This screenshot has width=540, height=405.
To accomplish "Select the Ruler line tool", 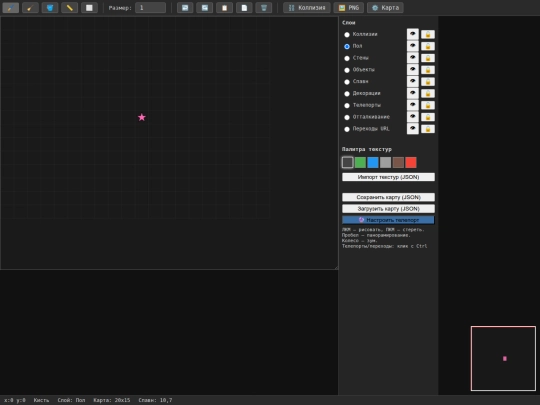I will [70, 8].
